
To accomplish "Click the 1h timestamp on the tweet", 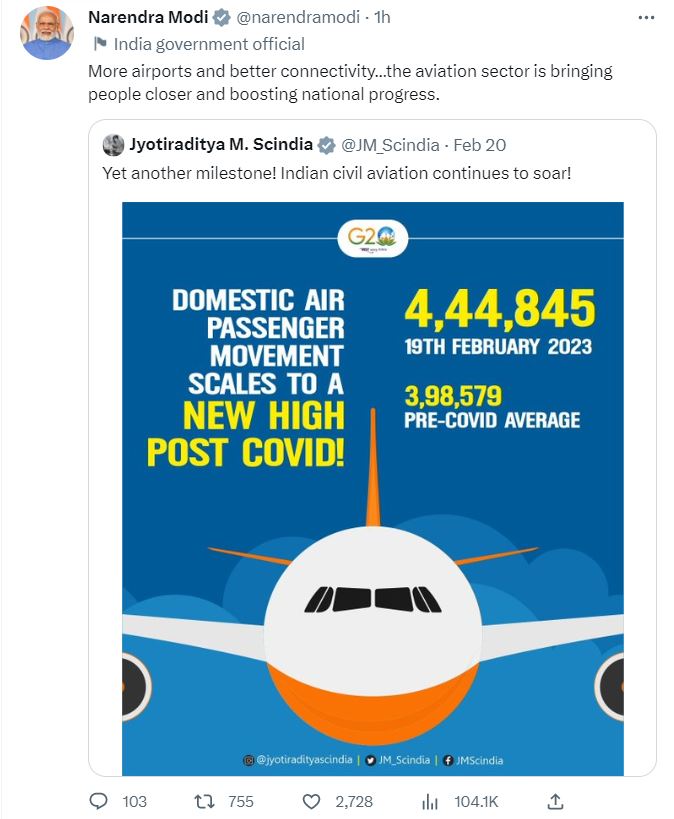I will pos(383,18).
